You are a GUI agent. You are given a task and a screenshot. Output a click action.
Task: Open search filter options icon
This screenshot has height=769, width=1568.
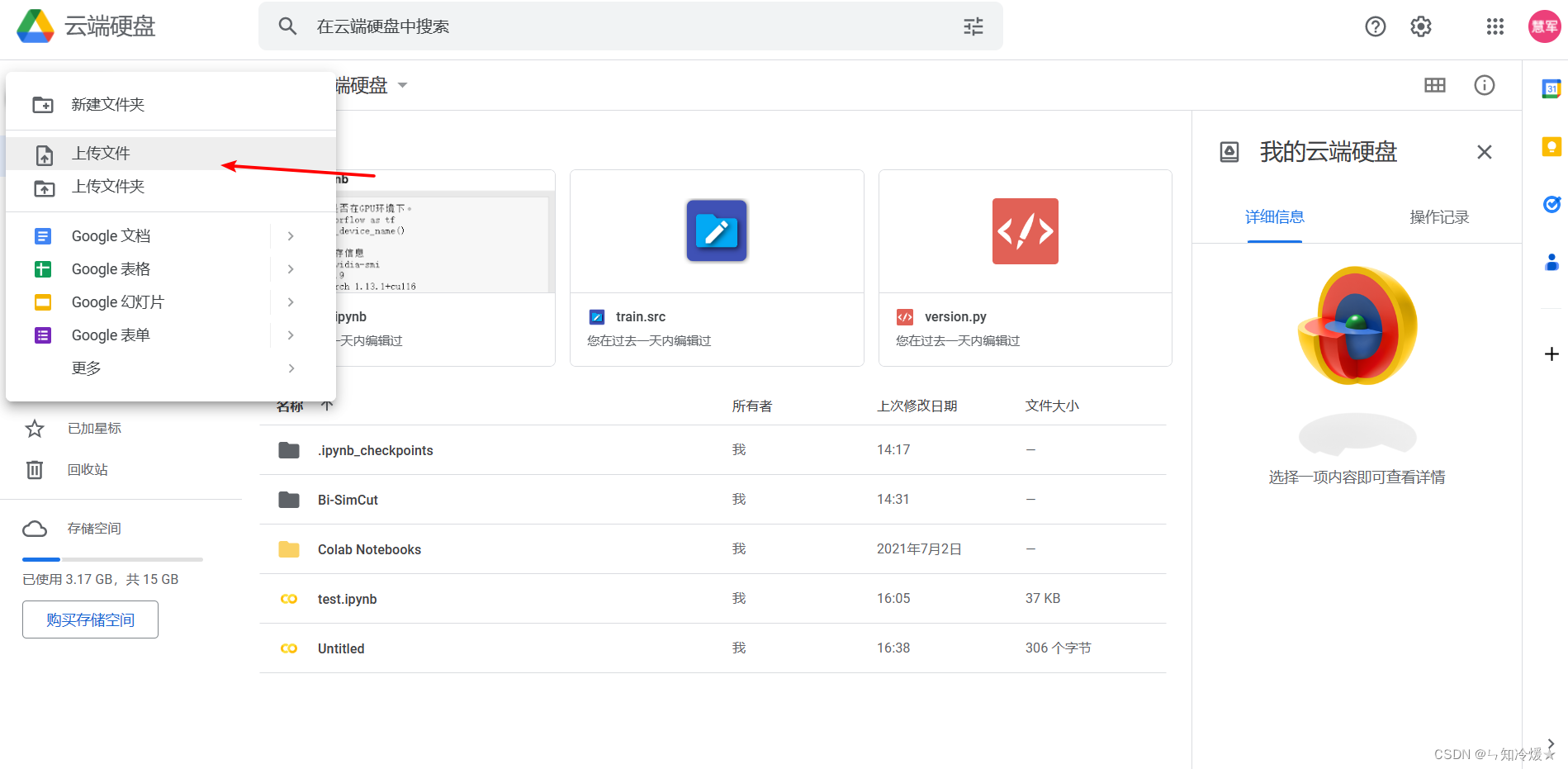[973, 26]
